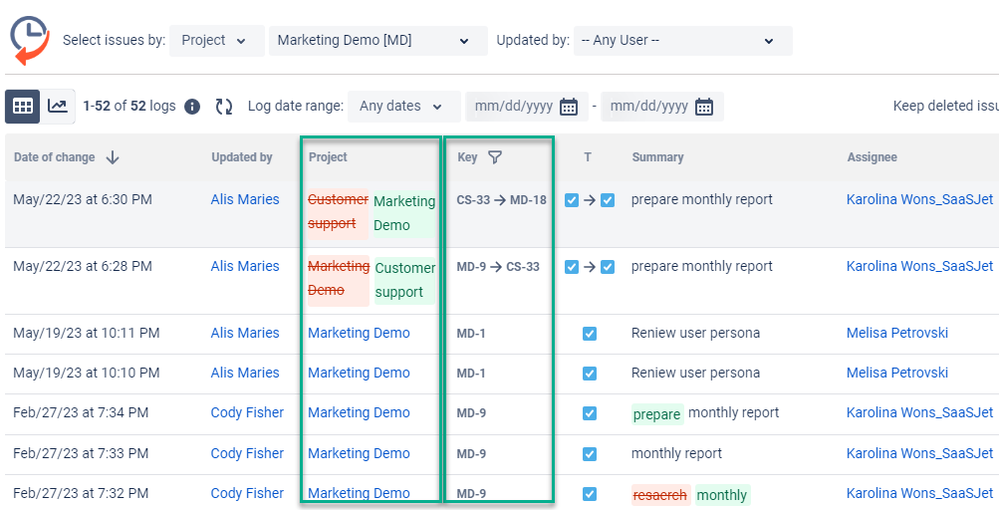The image size is (999, 510).
Task: Click MD-9 key in 7:34 PM row
Action: tap(471, 413)
